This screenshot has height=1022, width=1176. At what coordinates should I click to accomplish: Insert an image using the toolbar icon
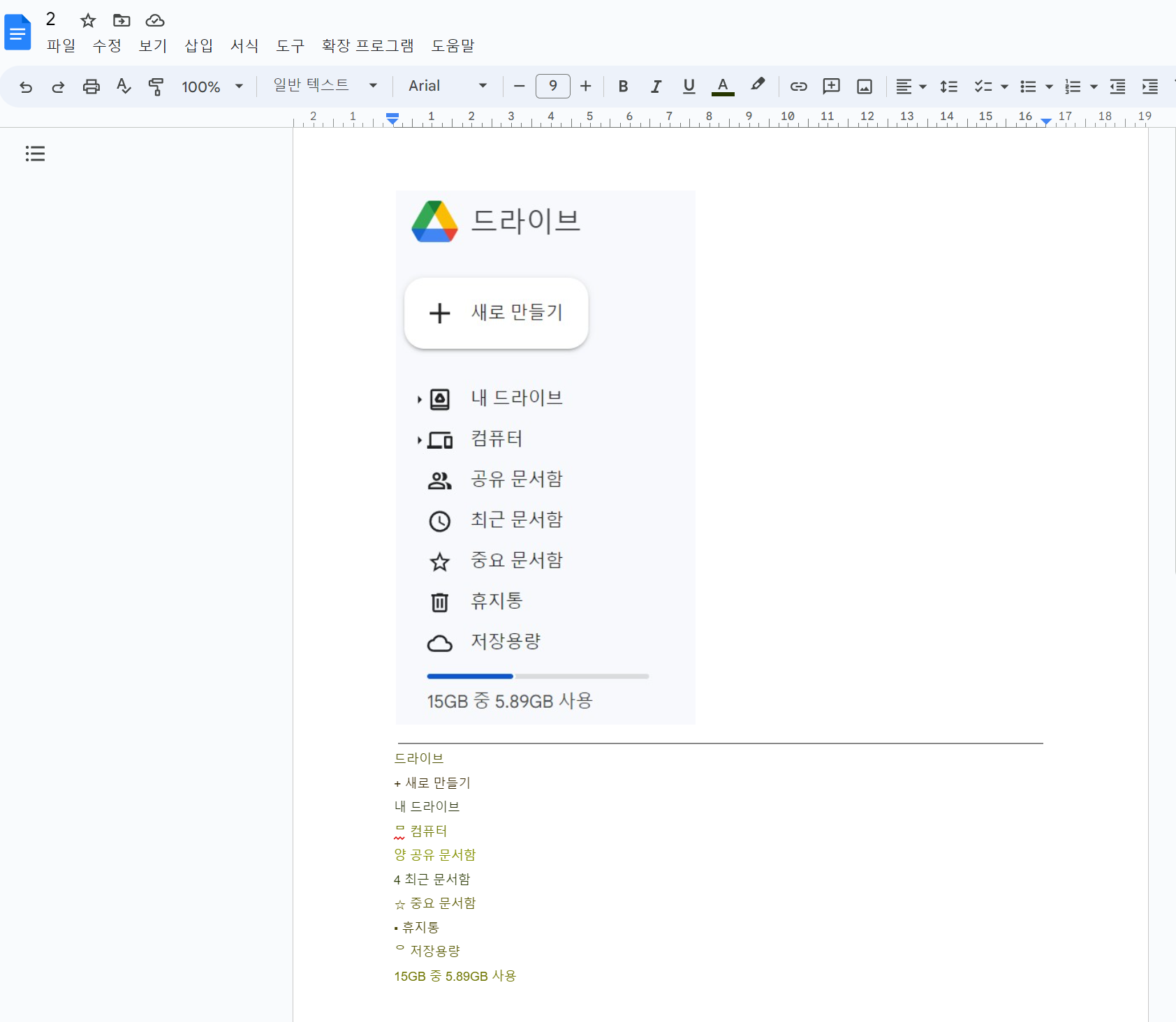[x=864, y=86]
